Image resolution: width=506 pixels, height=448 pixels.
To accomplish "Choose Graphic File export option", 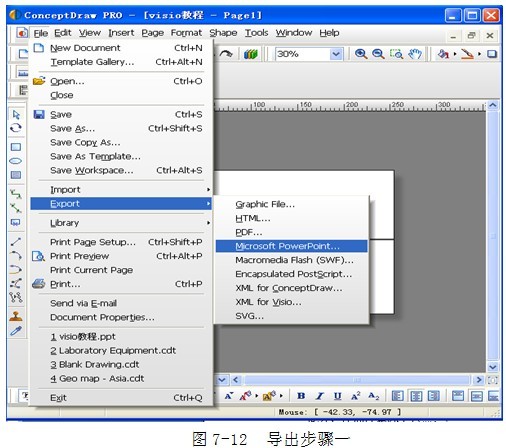I will coord(292,204).
